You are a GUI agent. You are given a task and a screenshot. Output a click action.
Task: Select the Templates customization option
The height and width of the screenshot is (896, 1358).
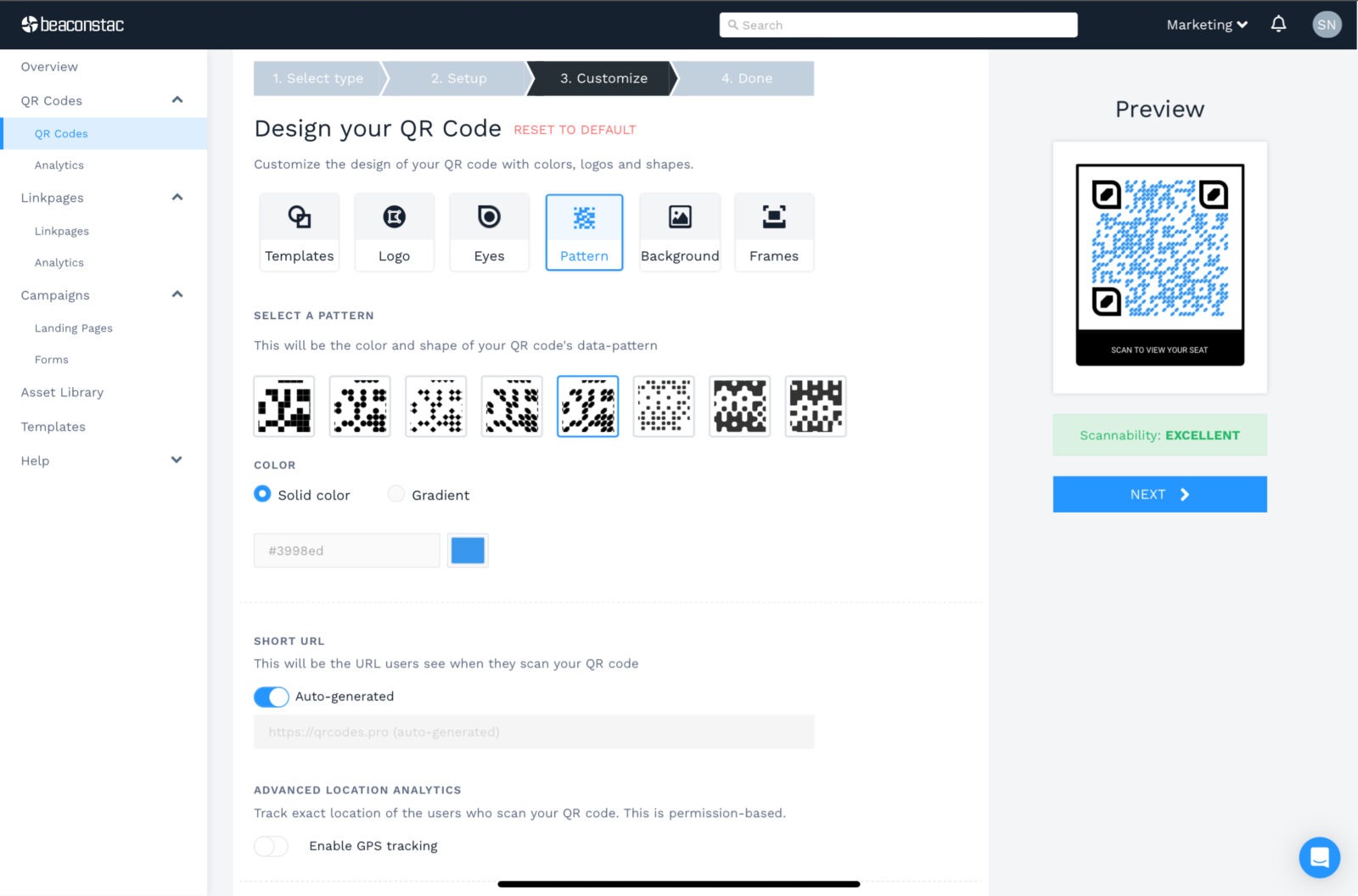(299, 231)
